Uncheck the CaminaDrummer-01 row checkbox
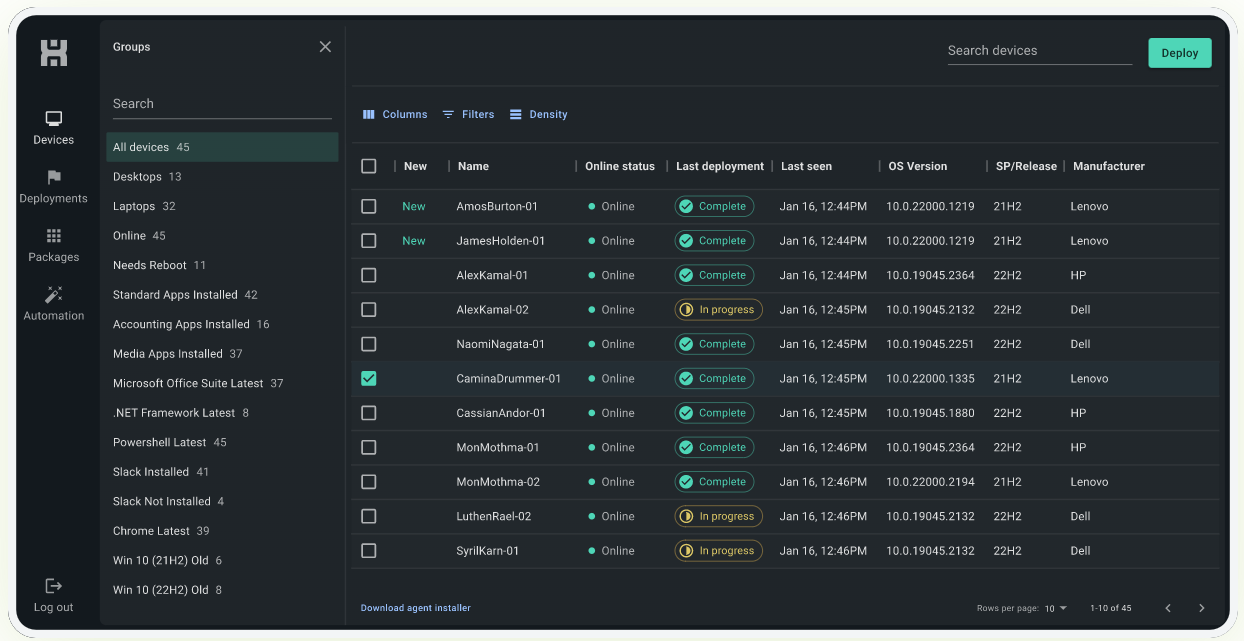The image size is (1244, 641). 369,379
